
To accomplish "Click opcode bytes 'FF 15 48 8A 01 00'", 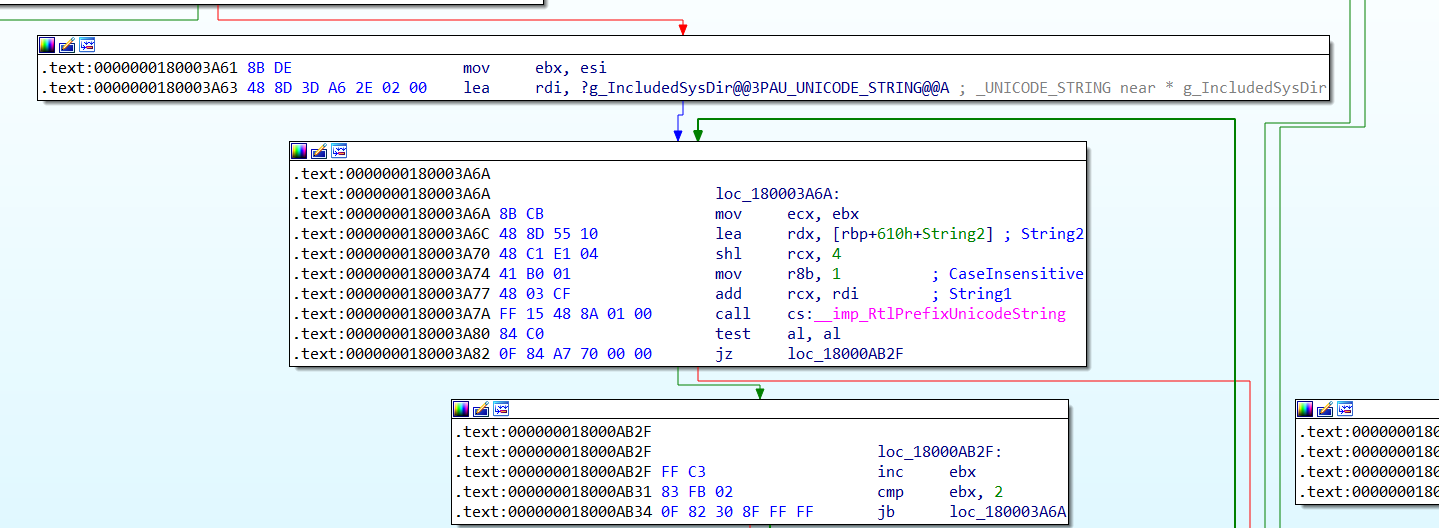I will [574, 314].
